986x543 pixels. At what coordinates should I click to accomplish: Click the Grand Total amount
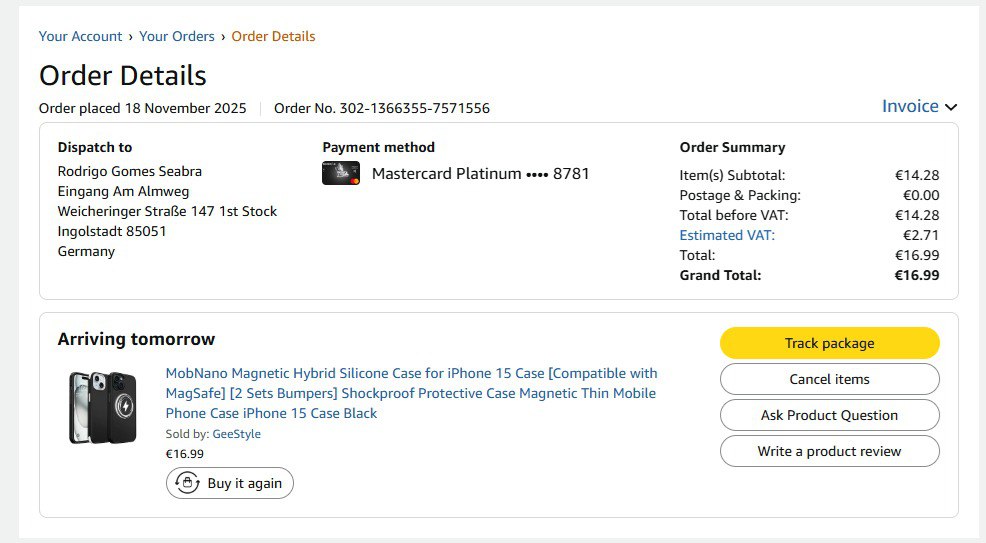point(916,275)
